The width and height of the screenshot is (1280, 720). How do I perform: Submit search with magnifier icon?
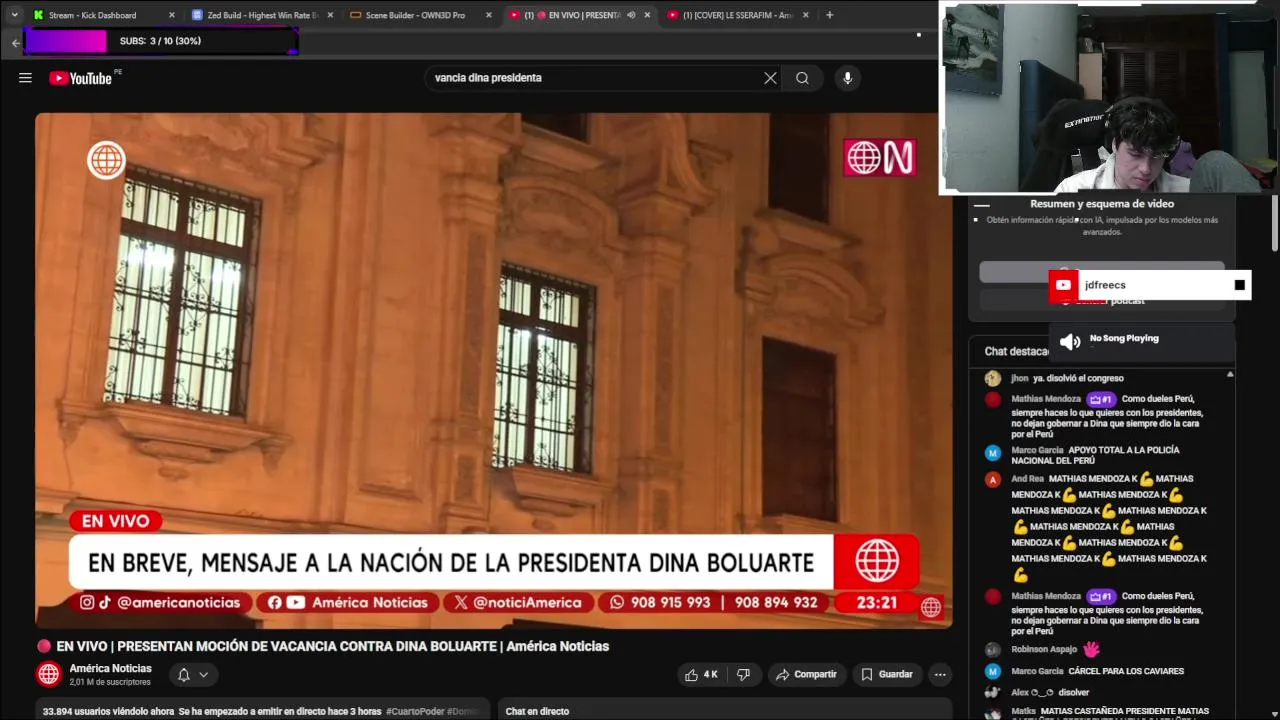802,78
